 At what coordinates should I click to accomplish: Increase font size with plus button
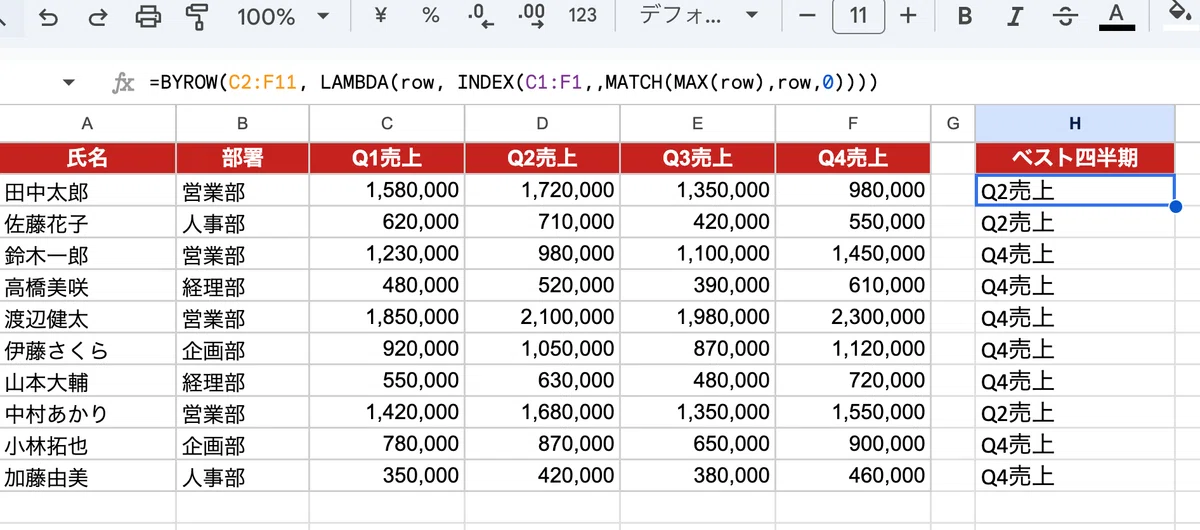tap(908, 16)
